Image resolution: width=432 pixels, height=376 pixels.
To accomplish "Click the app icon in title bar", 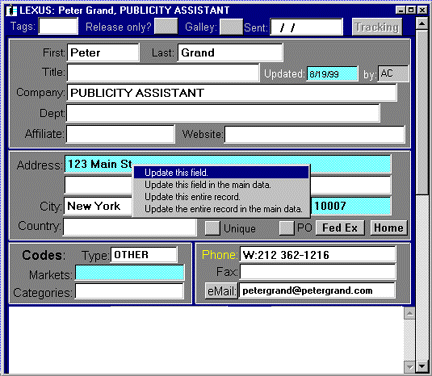I will pos(11,10).
